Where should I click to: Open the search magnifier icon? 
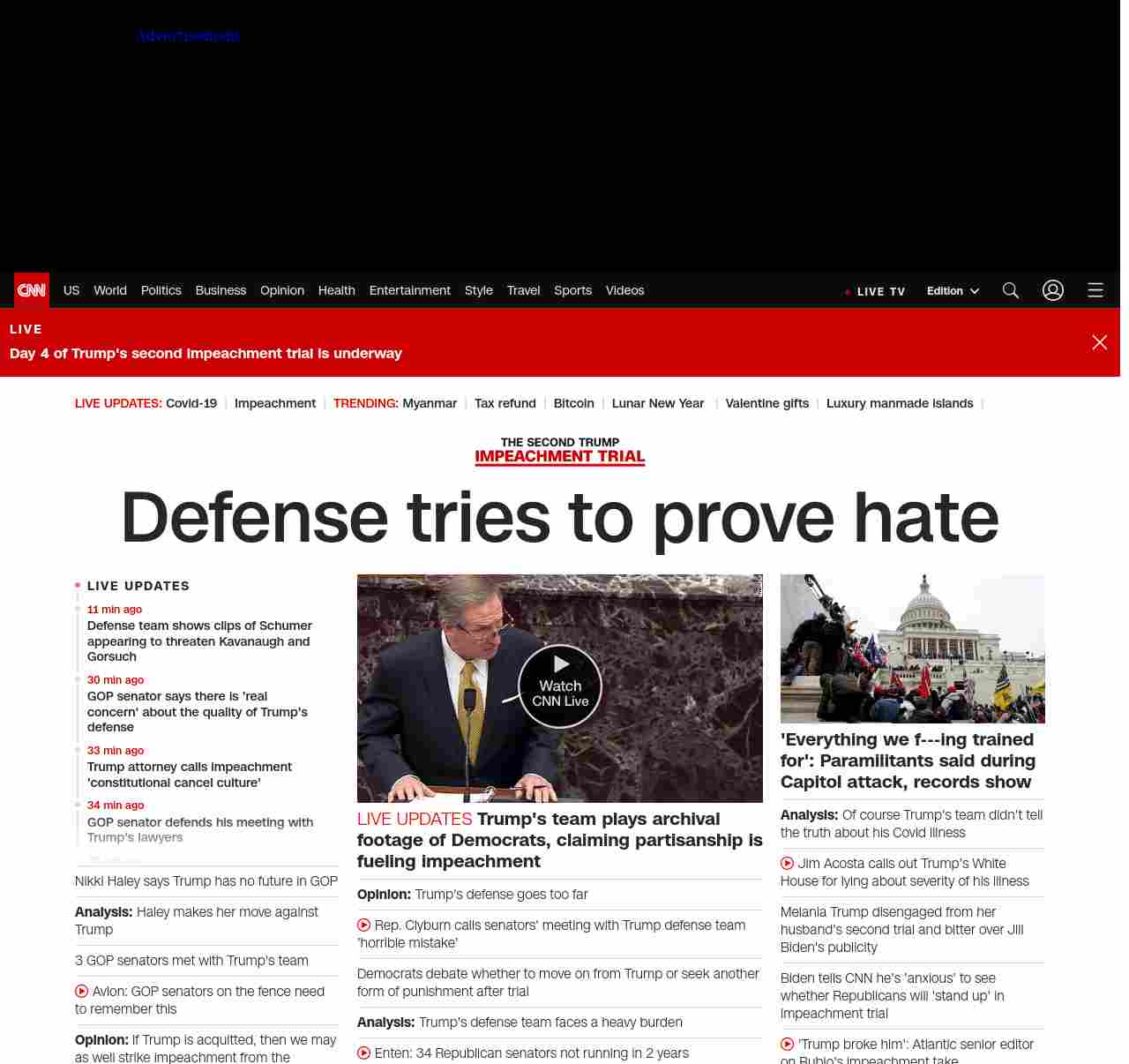tap(1011, 290)
